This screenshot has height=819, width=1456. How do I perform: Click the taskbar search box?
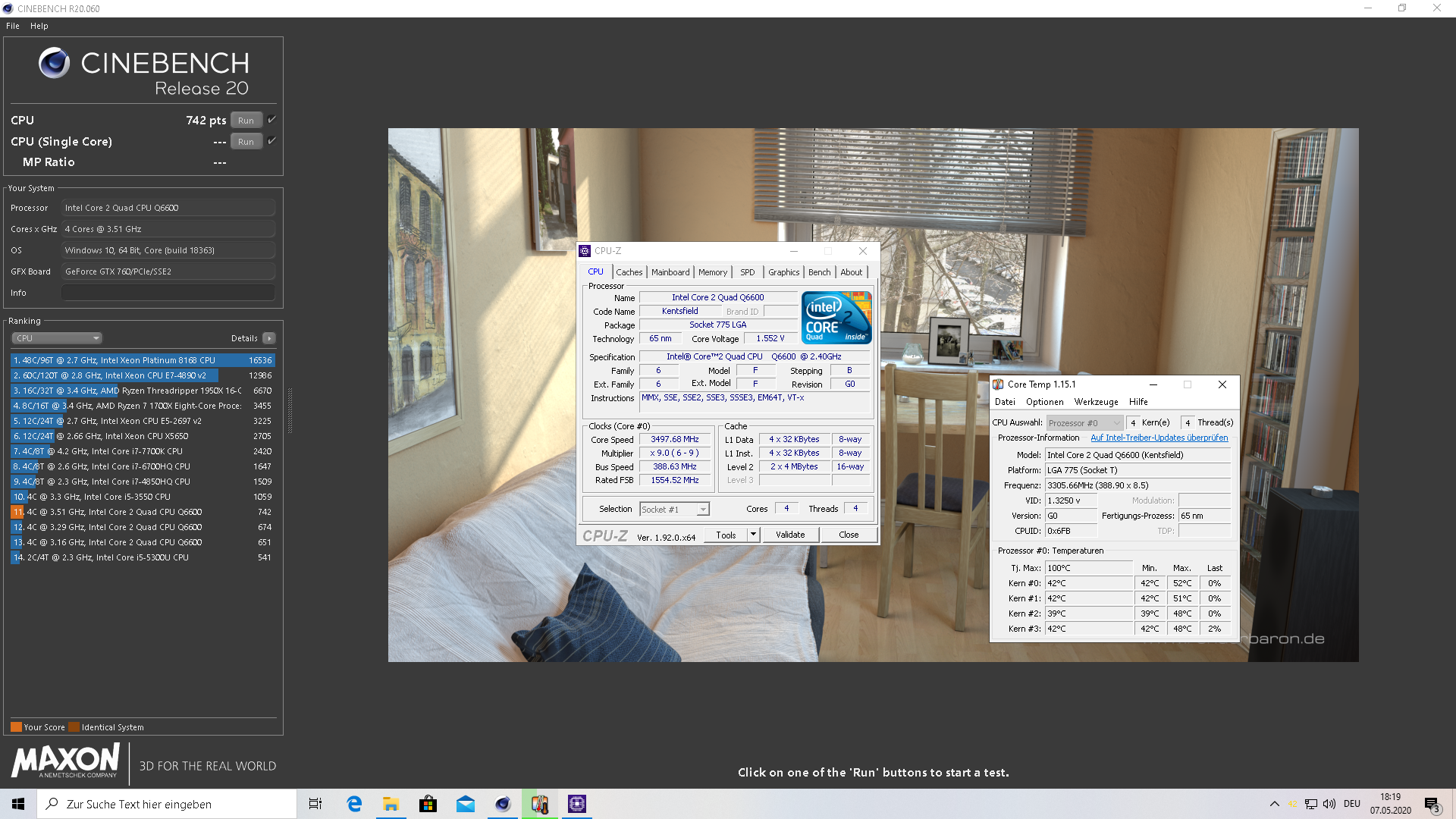coord(167,804)
